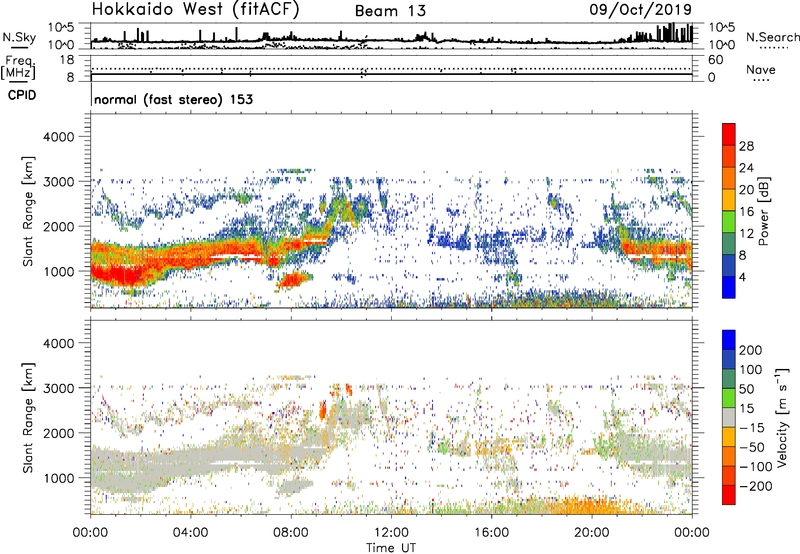This screenshot has width=800, height=554.
Task: Click "2000" on the velocity panel axis
Action: [59, 433]
